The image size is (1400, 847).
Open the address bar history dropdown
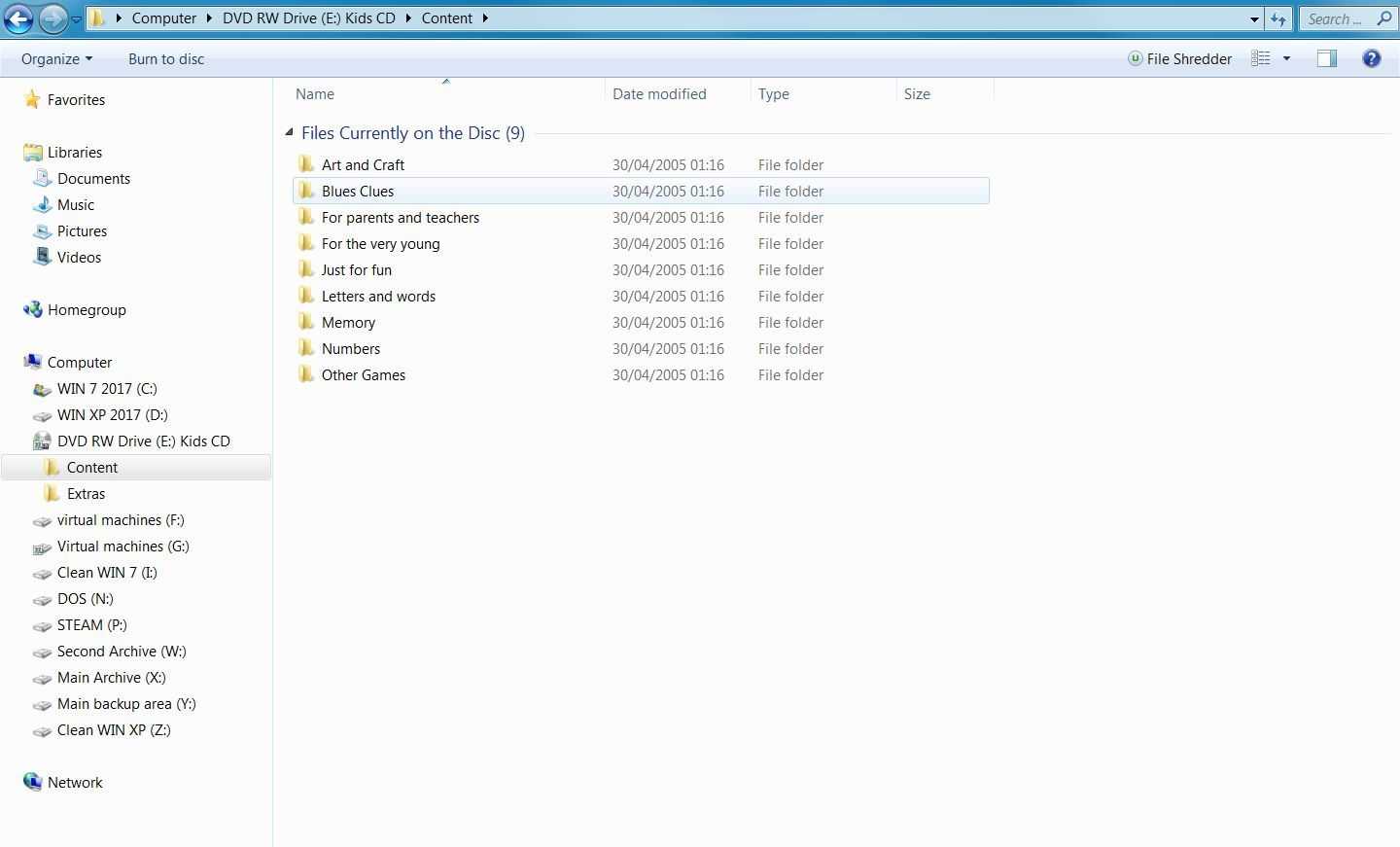pos(1254,18)
